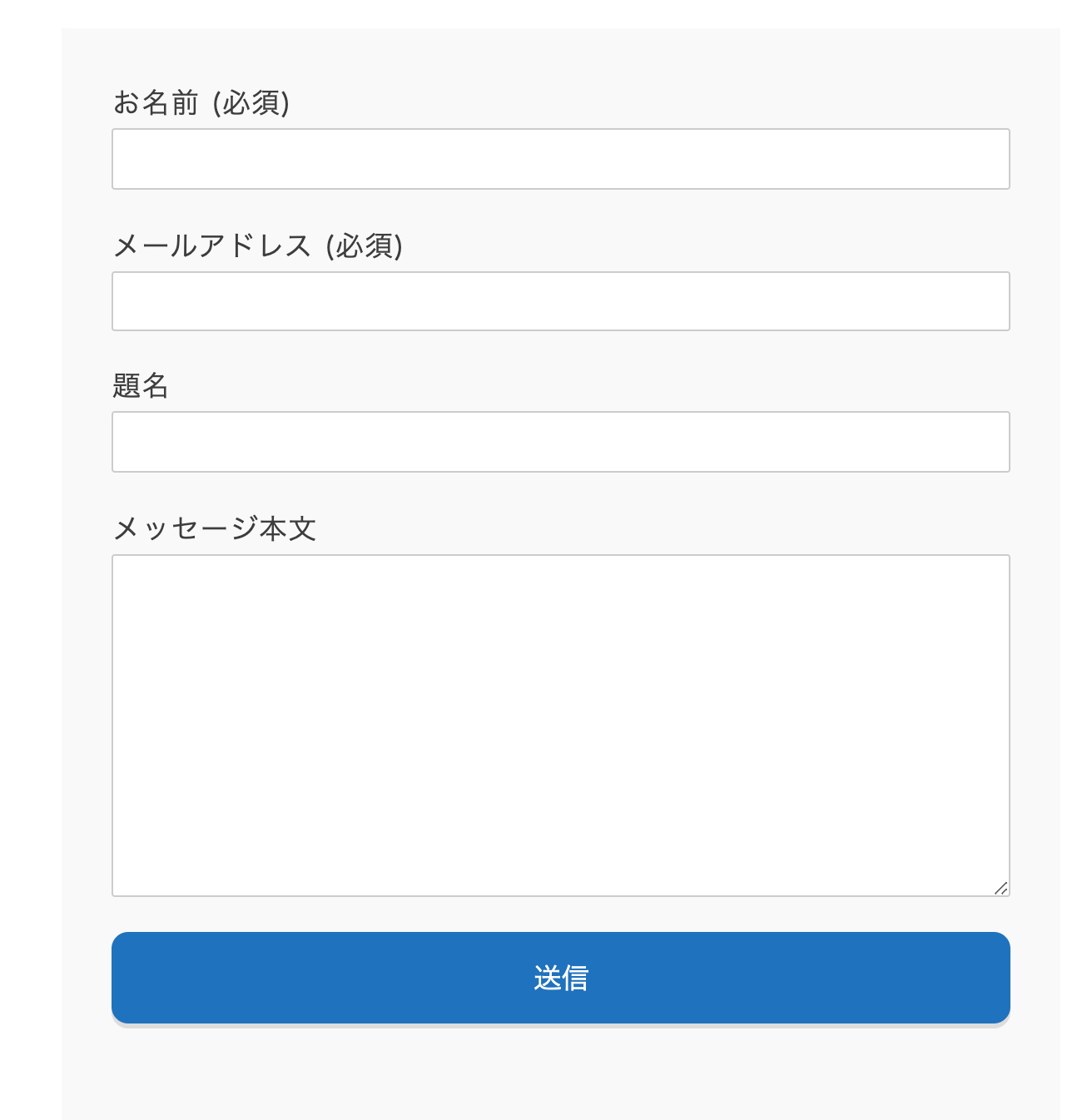Viewport: 1092px width, 1120px height.
Task: Click the center of the 送信 button text
Action: point(562,979)
